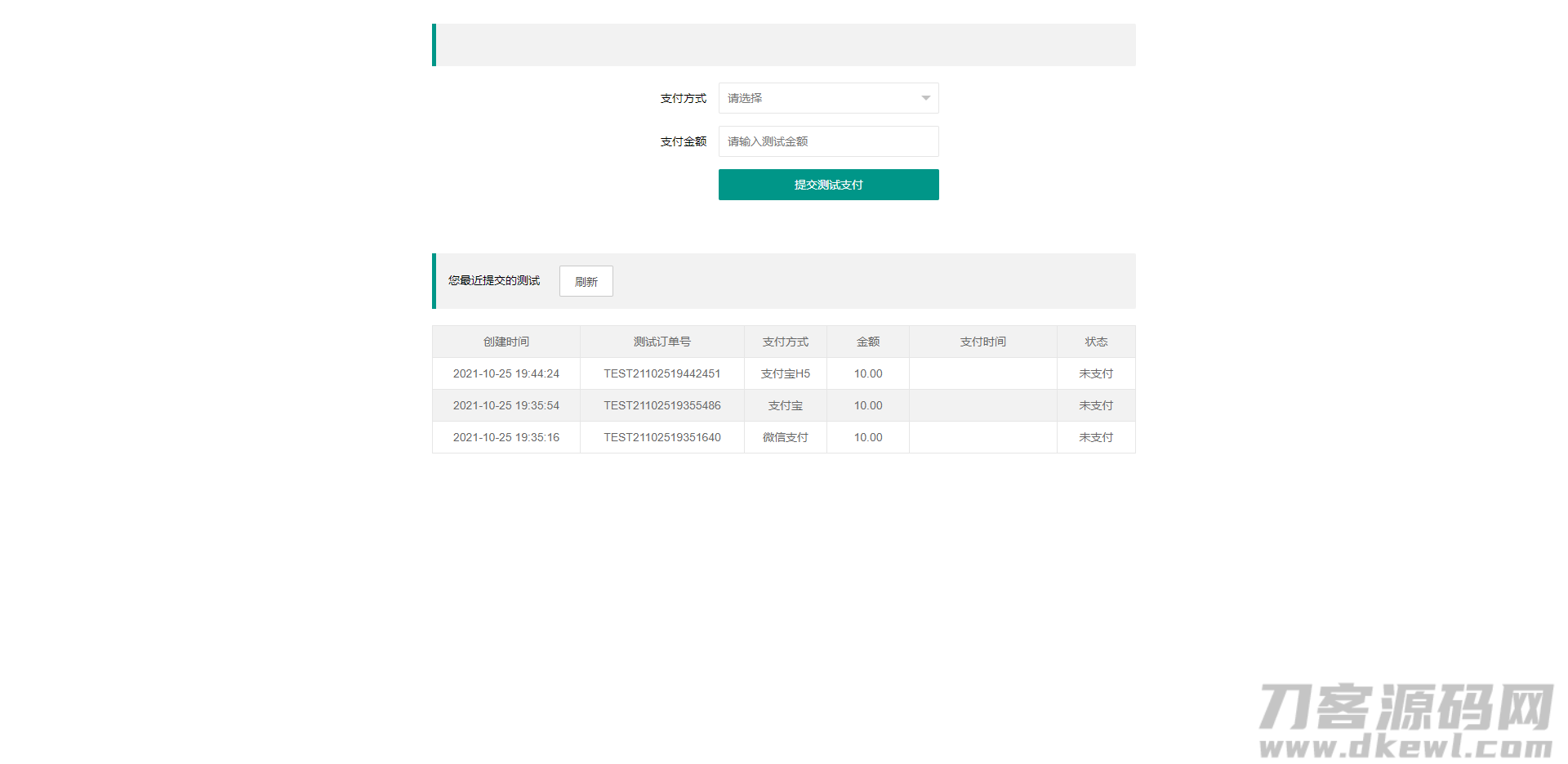
Task: Click the 刷新 refresh button
Action: 586,281
